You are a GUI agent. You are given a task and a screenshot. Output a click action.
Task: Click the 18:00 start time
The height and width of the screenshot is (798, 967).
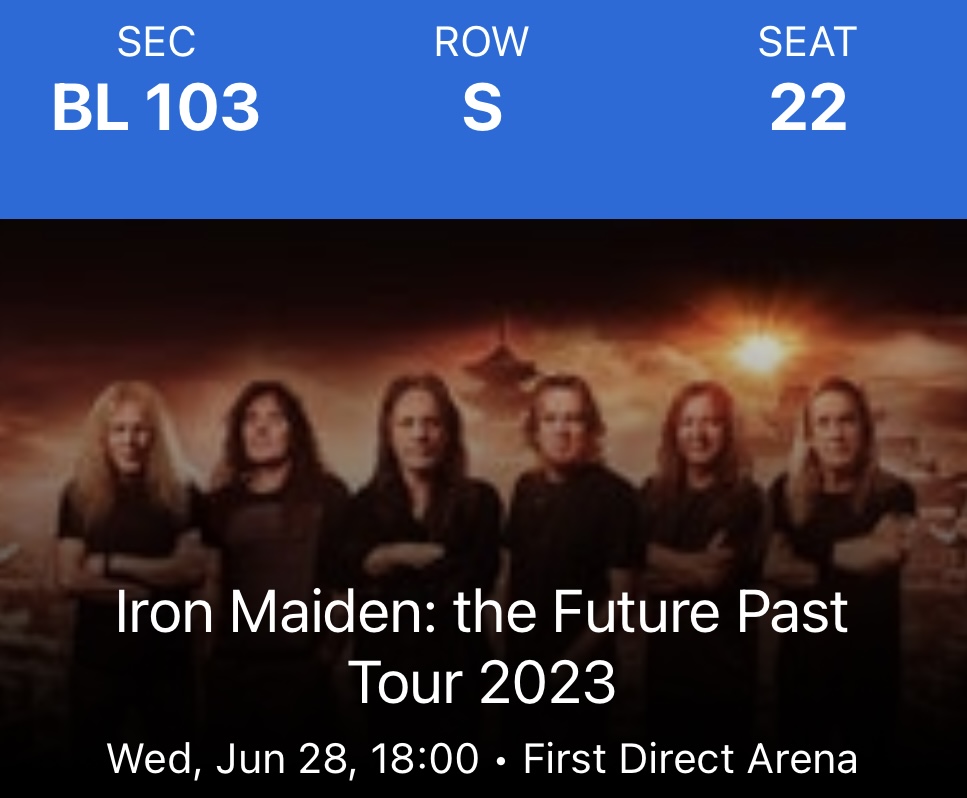click(x=424, y=759)
